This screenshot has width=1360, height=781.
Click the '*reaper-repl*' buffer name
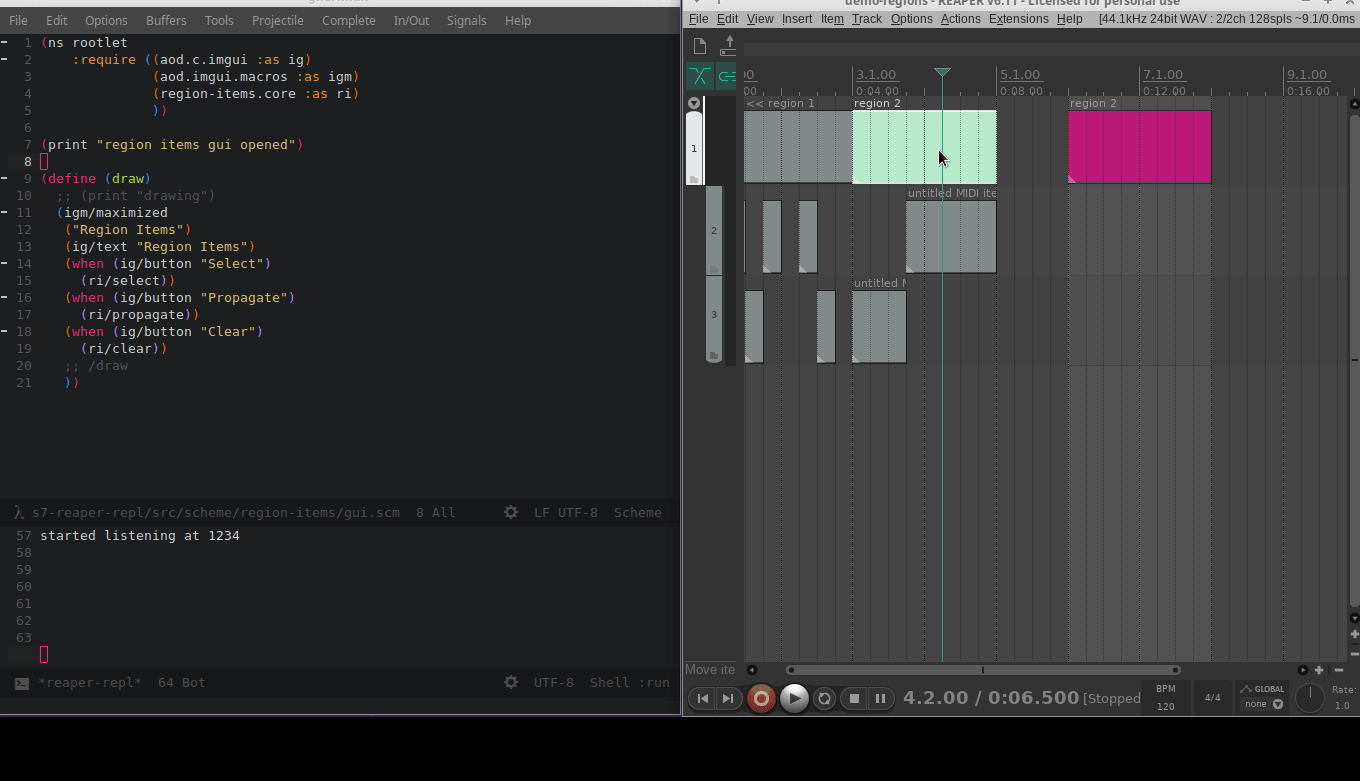[90, 682]
